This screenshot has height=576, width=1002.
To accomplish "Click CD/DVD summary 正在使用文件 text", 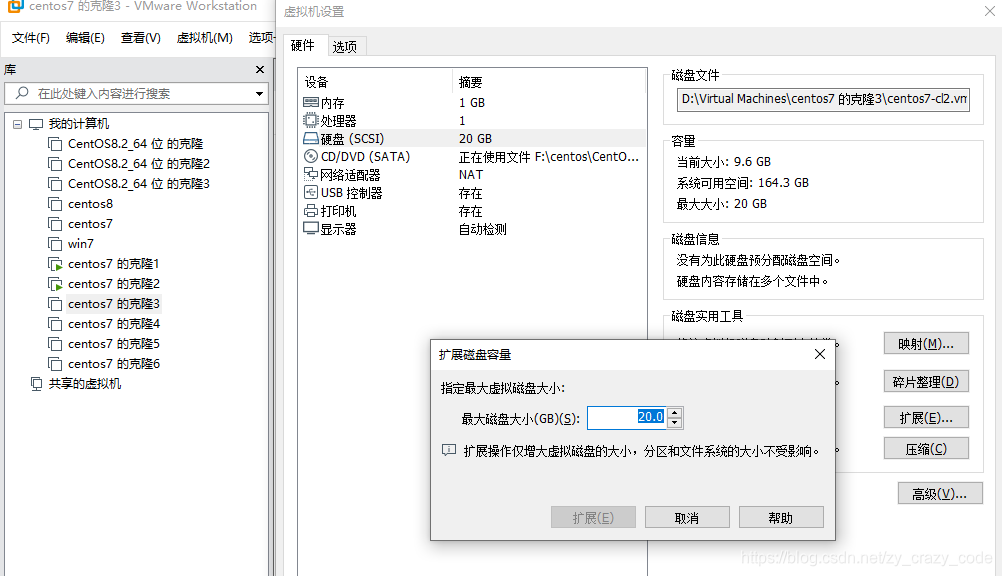I will (549, 157).
